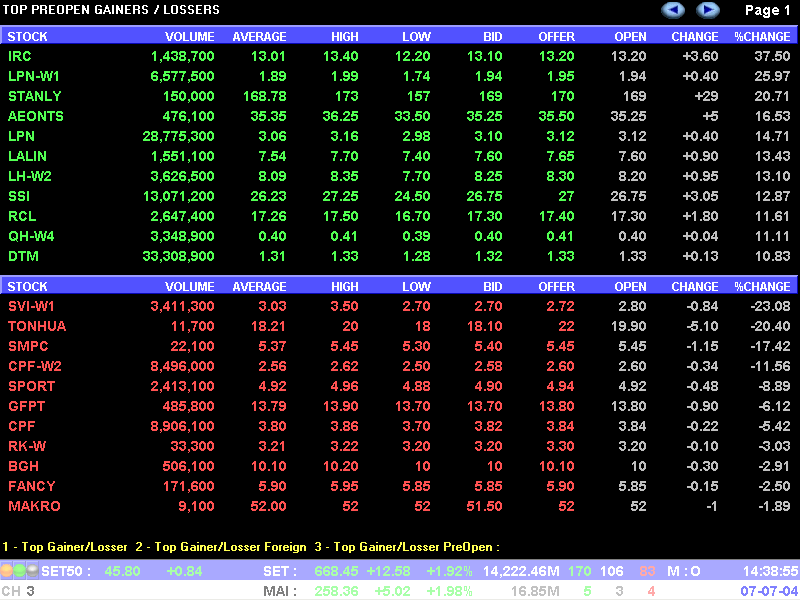Select the CPF-W2 stock symbol
The width and height of the screenshot is (800, 600).
tap(34, 366)
